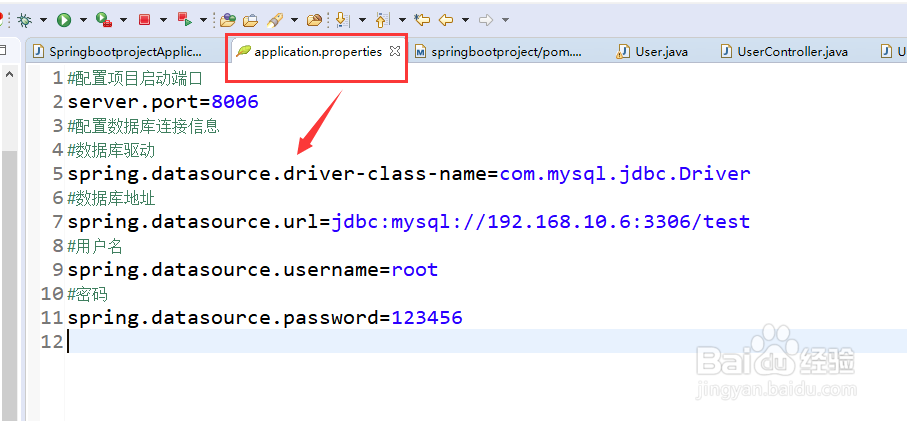The height and width of the screenshot is (421, 907).
Task: Open the External Tools dropdown arrow
Action: click(123, 20)
